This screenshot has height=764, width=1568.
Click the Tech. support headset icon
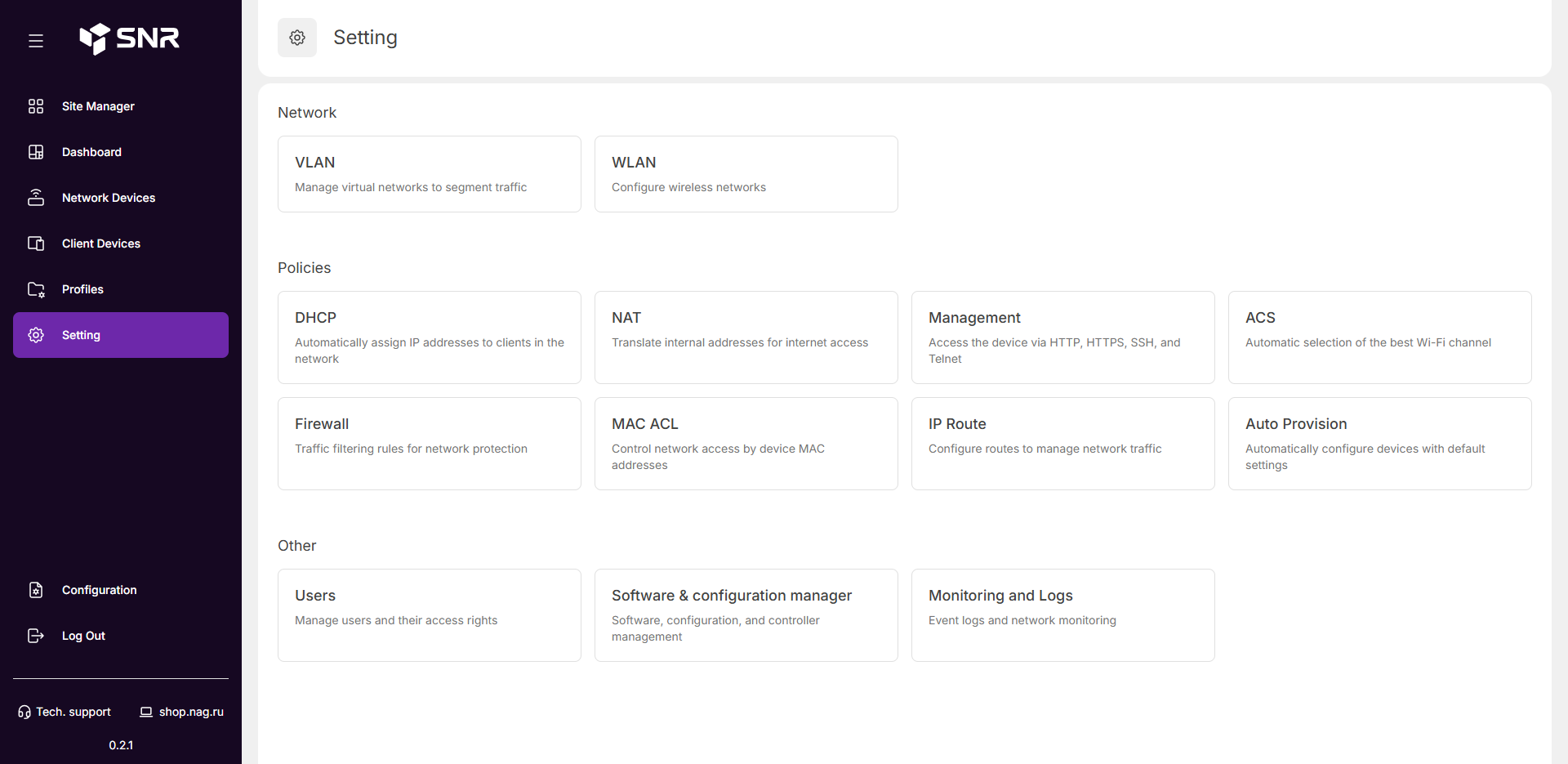coord(24,713)
